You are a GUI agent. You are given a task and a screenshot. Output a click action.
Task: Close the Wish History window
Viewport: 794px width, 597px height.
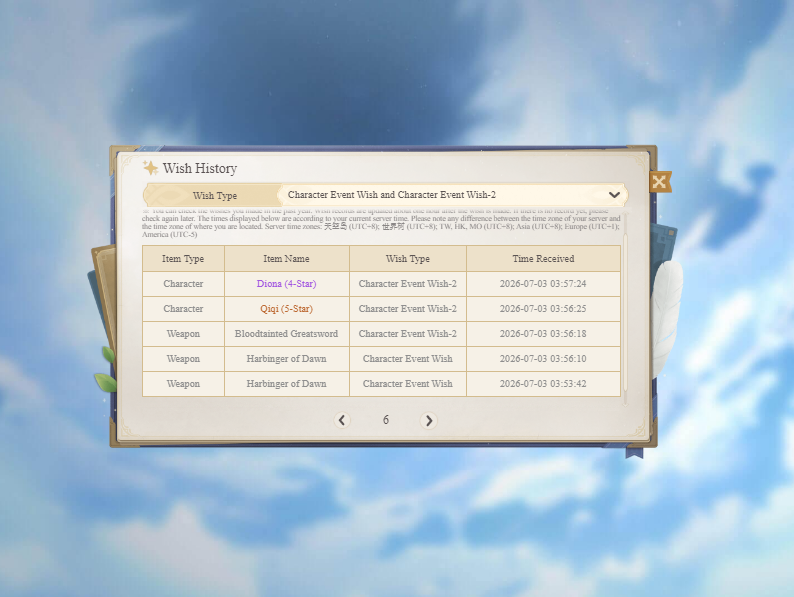660,182
